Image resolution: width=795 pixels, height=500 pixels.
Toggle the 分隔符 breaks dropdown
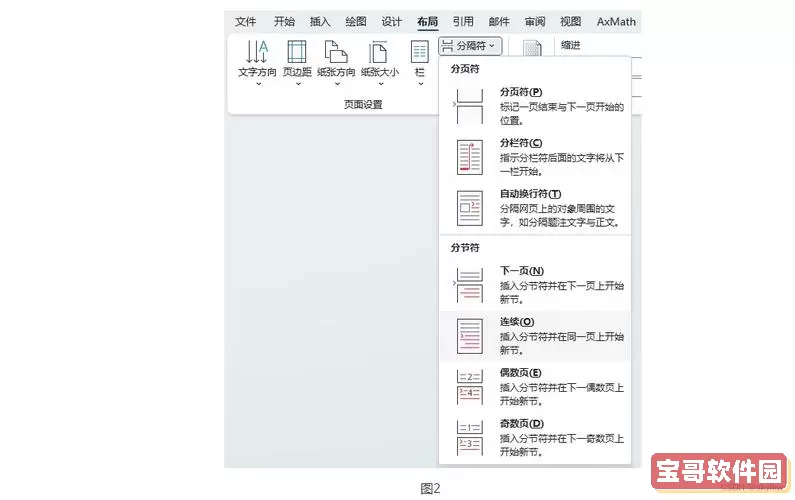pos(470,46)
